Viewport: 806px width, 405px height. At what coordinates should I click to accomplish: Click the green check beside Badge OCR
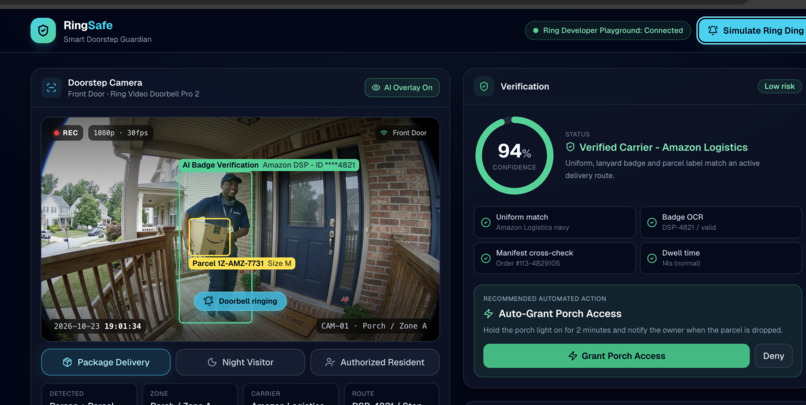651,223
